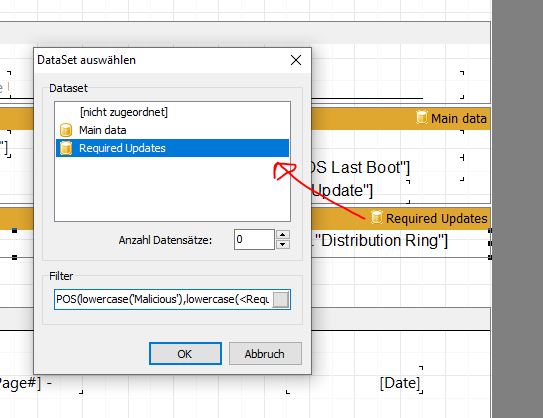
Task: Decrease the Anzahl Datensätze value
Action: pos(283,244)
